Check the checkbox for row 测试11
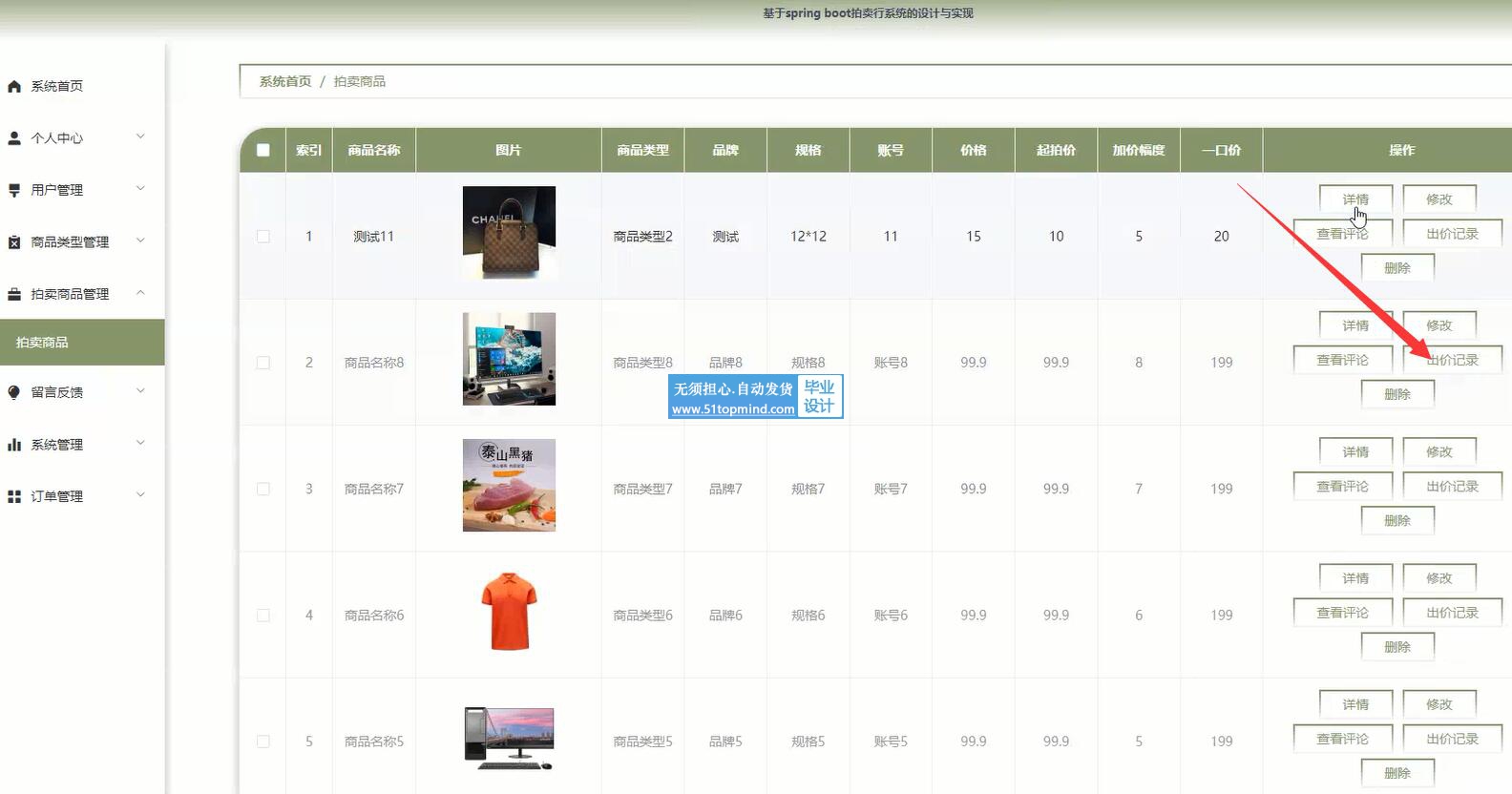The image size is (1512, 794). (x=263, y=236)
